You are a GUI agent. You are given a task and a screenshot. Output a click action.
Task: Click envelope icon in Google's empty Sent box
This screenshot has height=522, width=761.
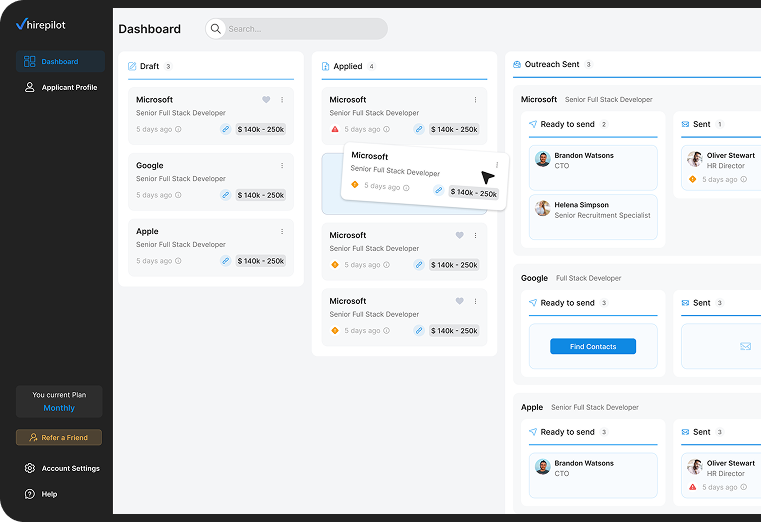[x=745, y=346]
